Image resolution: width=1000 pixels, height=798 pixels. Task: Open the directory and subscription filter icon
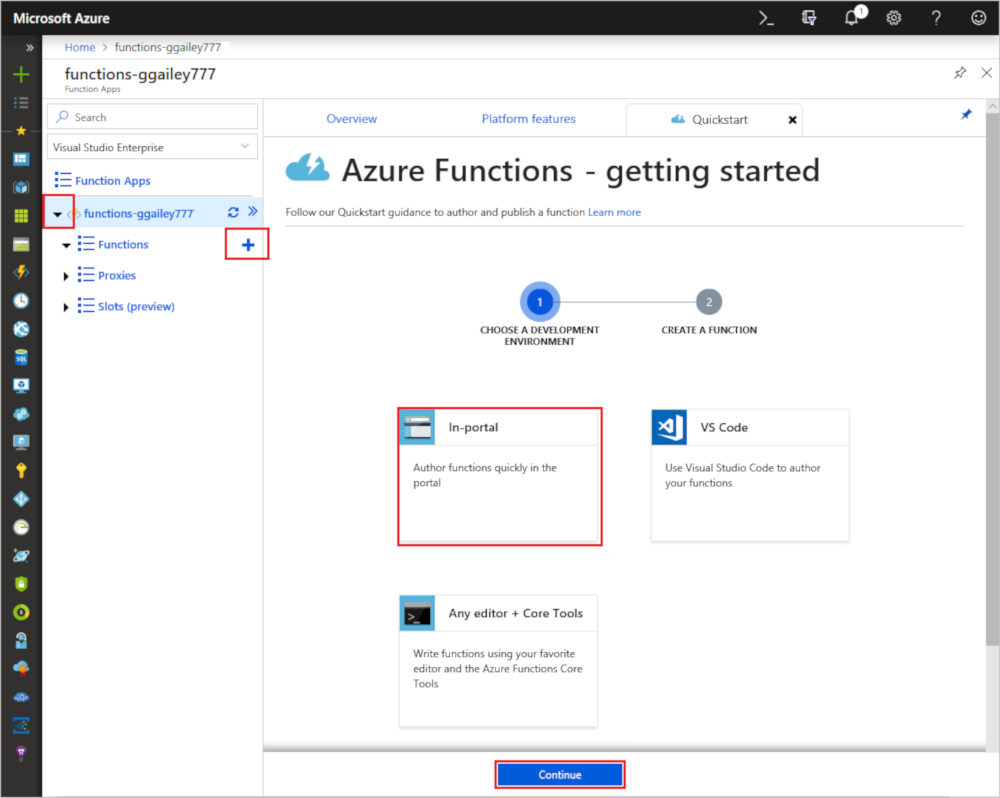(x=809, y=18)
